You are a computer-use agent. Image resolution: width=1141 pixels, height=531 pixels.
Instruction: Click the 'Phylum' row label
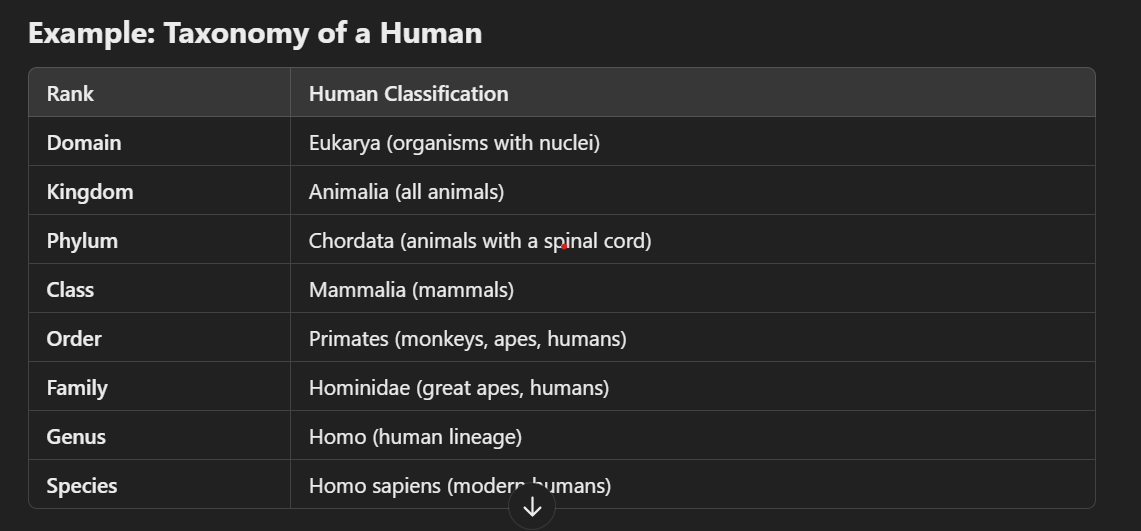[x=82, y=241]
